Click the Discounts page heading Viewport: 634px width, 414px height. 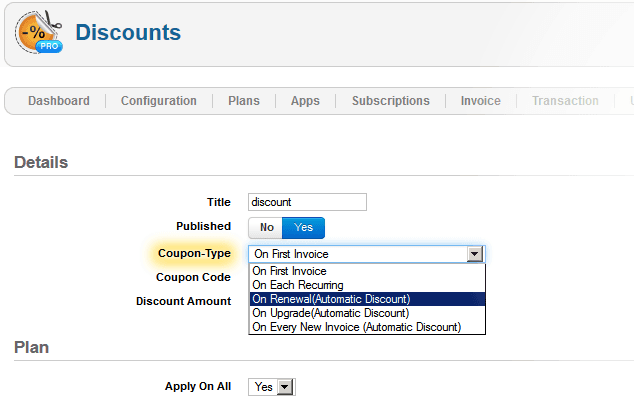(128, 32)
